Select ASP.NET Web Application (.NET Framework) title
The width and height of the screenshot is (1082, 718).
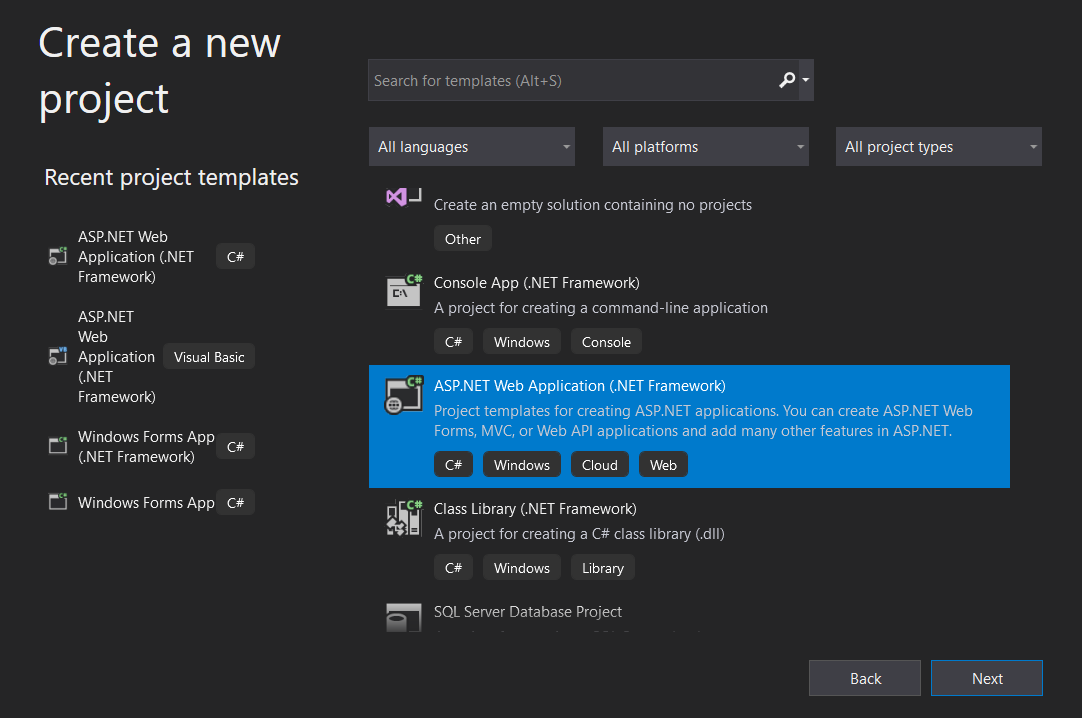pos(580,386)
